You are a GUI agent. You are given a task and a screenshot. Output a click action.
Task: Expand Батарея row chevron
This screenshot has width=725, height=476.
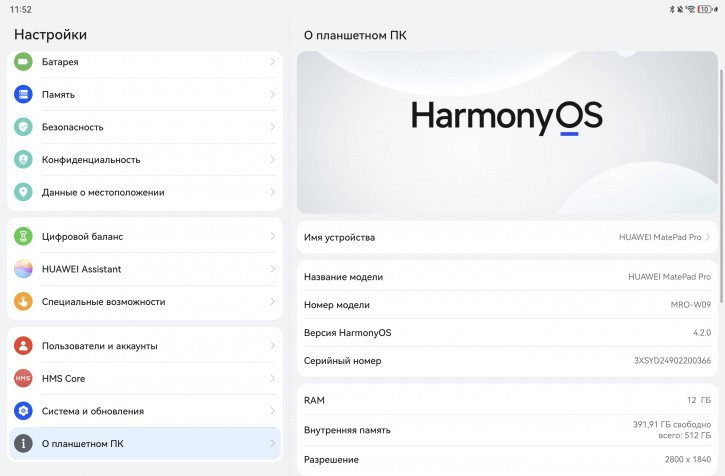click(272, 62)
